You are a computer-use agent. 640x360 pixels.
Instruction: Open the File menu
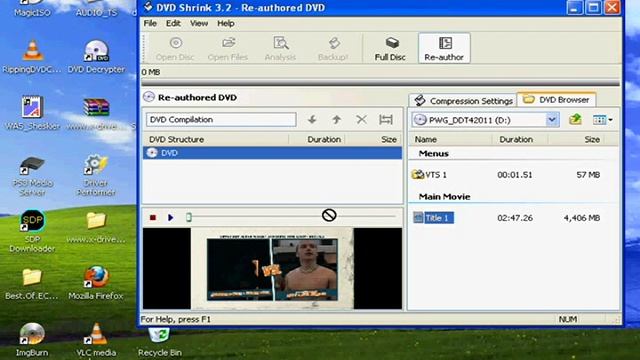tap(150, 23)
